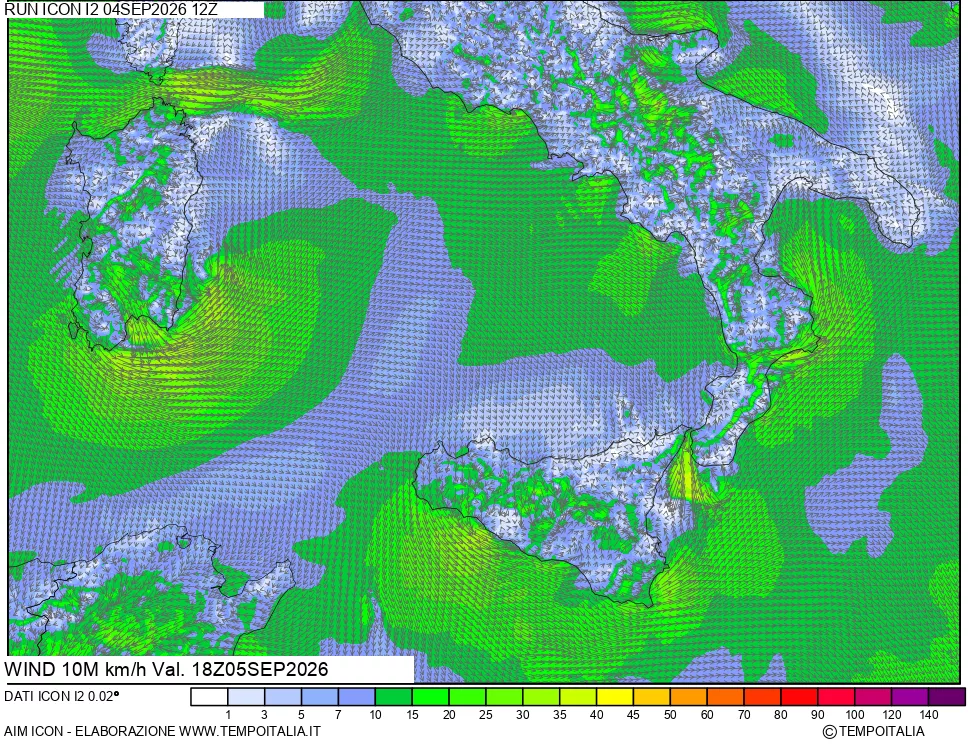Click the legend swatch between 3 and 5
Screen dimensions: 968x745
(x=283, y=697)
